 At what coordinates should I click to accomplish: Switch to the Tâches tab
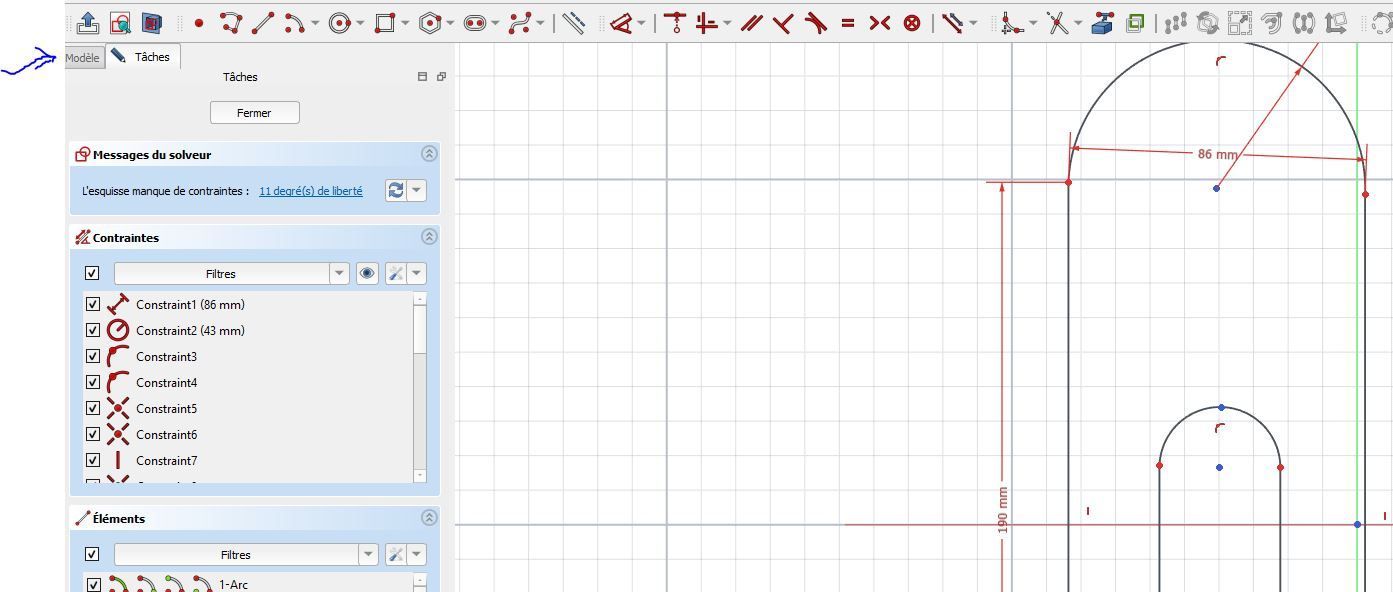[x=142, y=57]
